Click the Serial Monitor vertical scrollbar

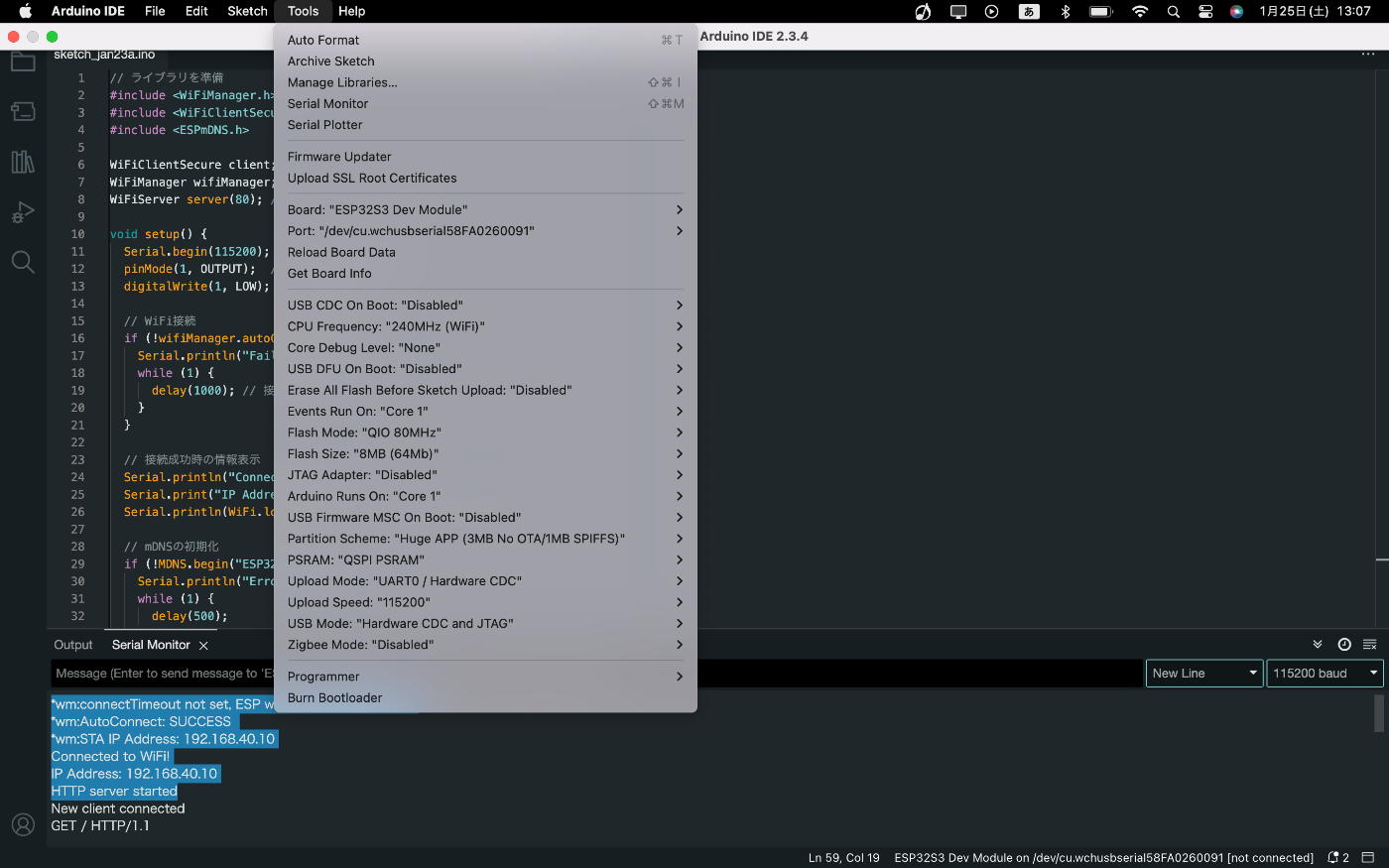[1379, 713]
